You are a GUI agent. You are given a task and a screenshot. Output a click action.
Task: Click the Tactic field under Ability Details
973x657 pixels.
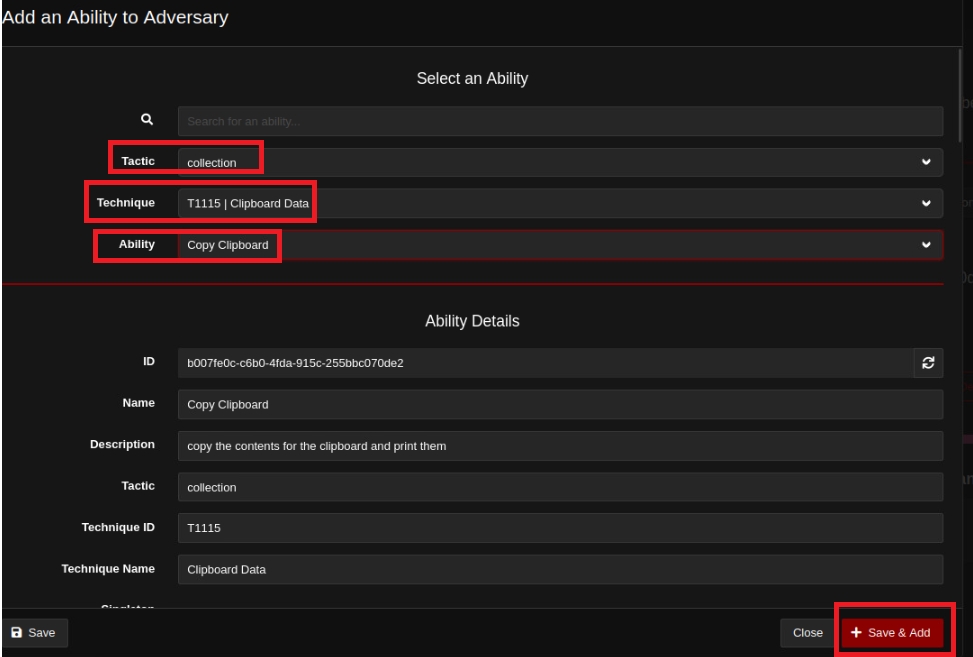(x=560, y=487)
